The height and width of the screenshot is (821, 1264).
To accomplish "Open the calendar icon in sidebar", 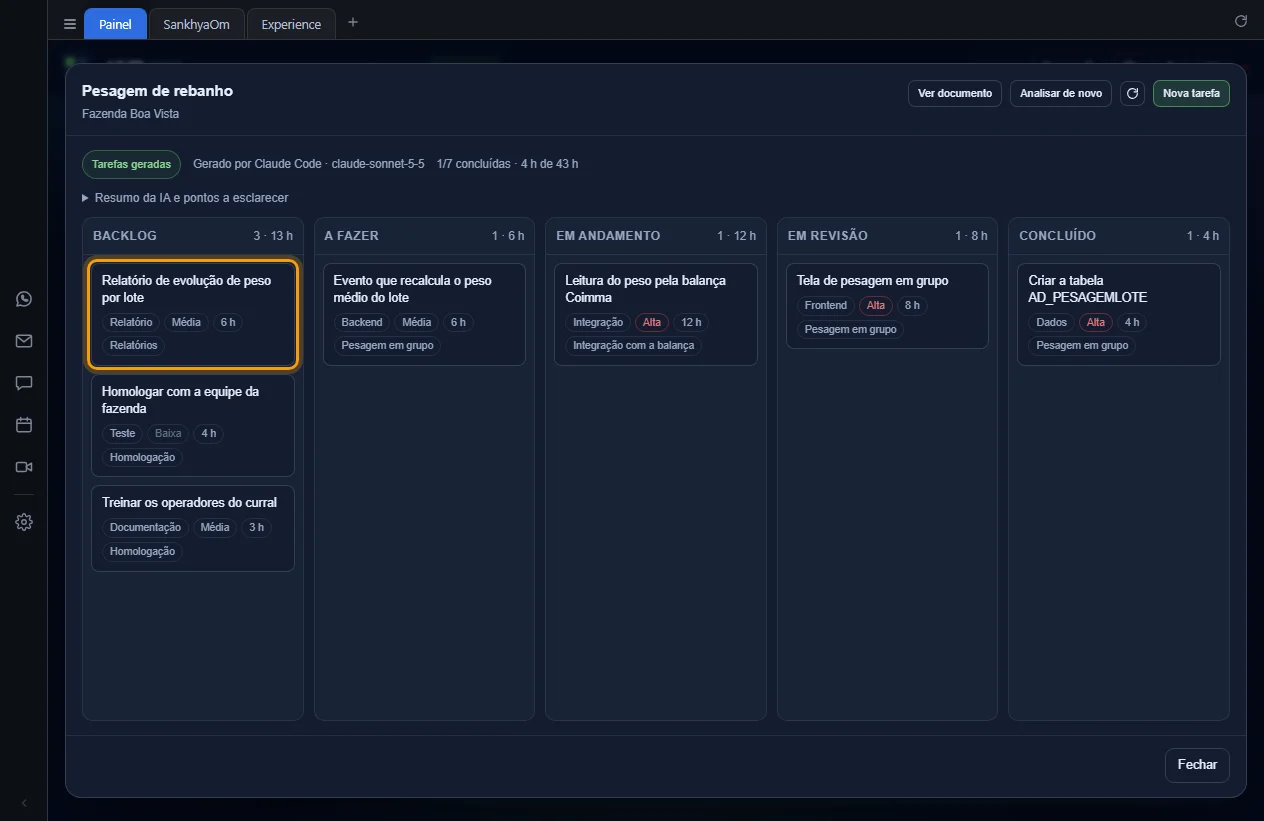I will [24, 425].
